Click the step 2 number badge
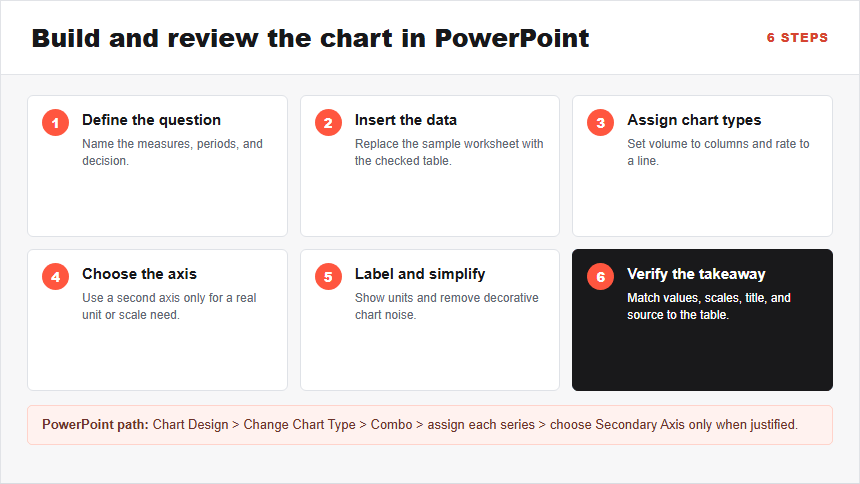This screenshot has height=484, width=860. pos(328,122)
